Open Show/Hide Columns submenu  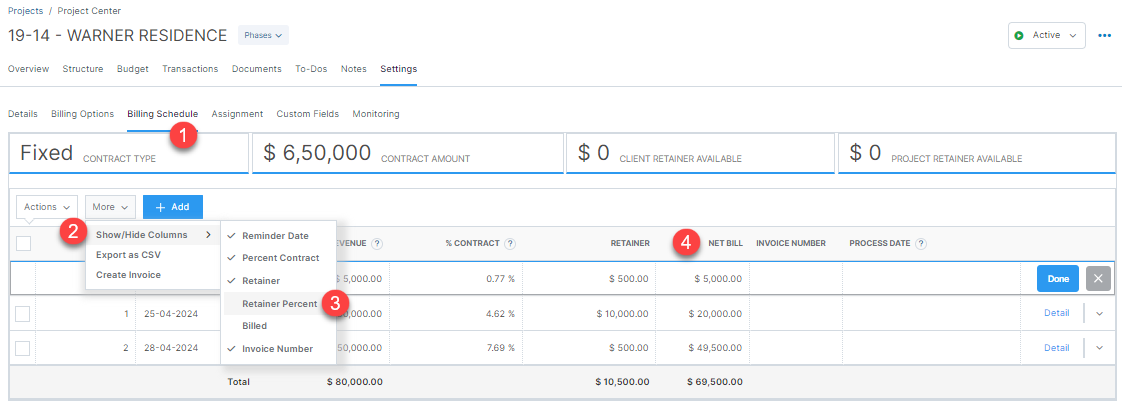click(153, 235)
